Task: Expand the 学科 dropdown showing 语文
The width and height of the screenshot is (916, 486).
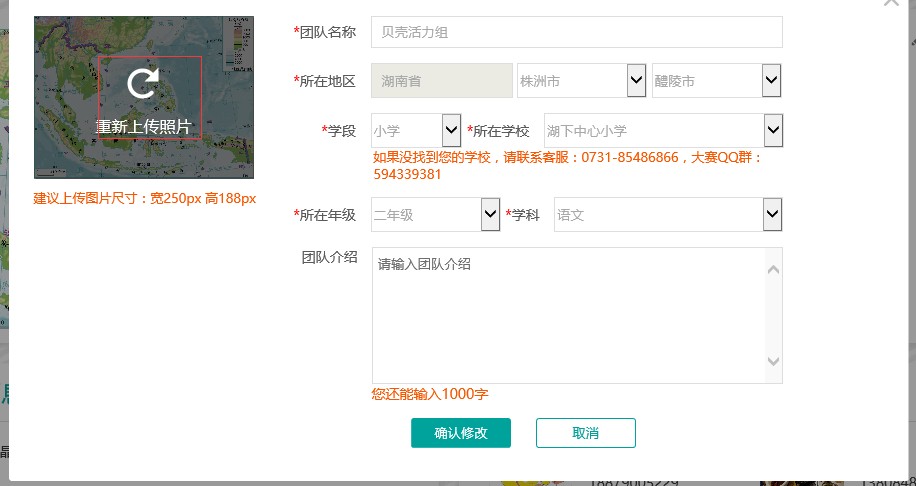Action: 667,214
